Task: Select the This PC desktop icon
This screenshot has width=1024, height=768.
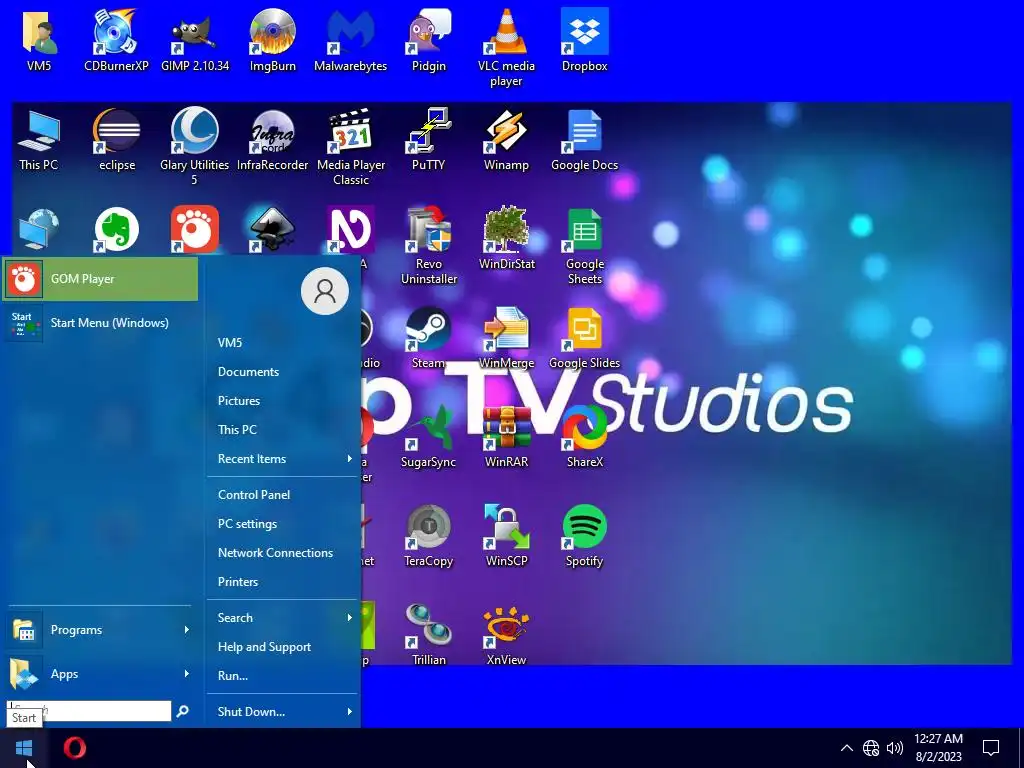Action: tap(39, 139)
